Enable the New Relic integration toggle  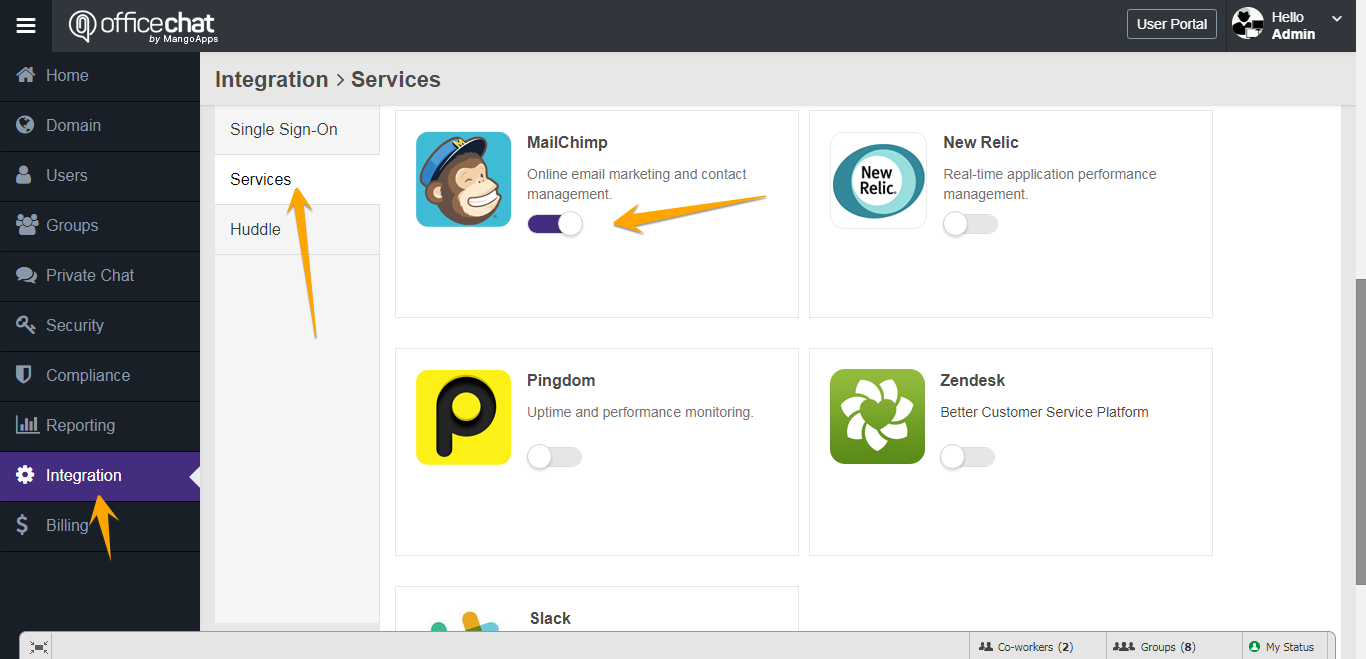tap(970, 224)
